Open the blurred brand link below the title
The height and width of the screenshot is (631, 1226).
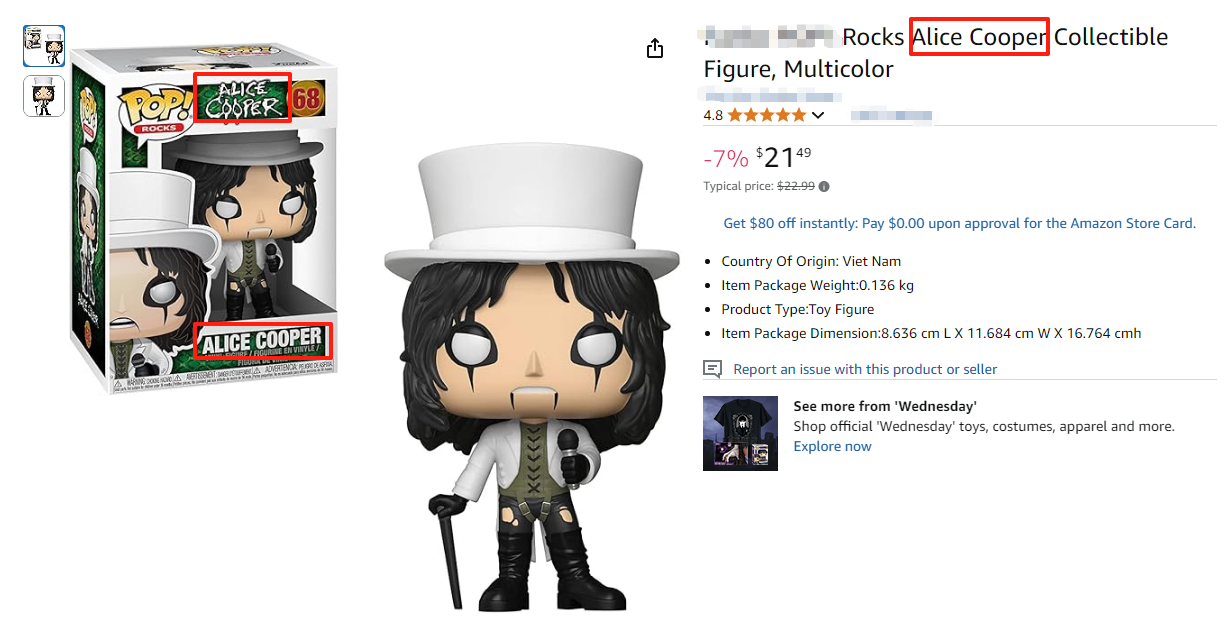click(770, 96)
